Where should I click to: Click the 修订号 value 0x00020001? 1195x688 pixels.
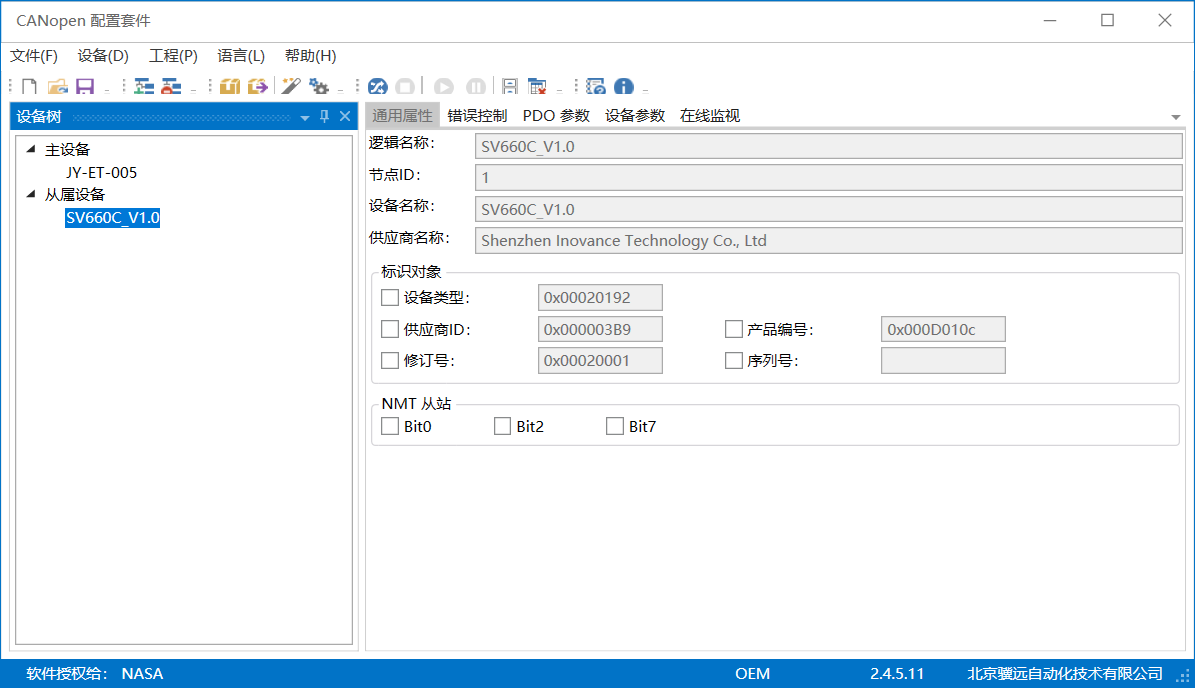(x=600, y=360)
